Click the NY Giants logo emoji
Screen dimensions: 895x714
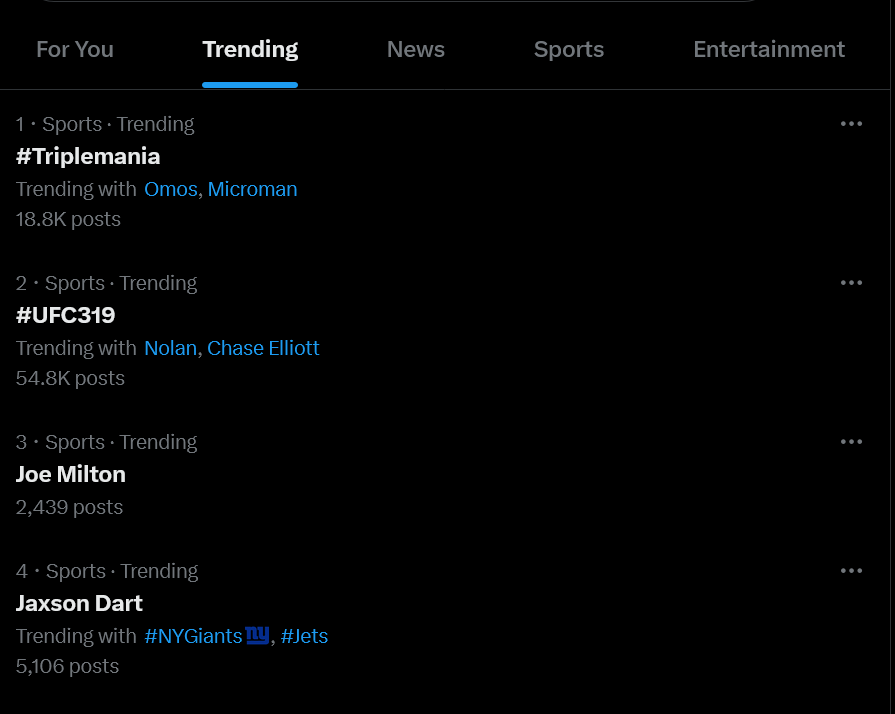point(258,635)
